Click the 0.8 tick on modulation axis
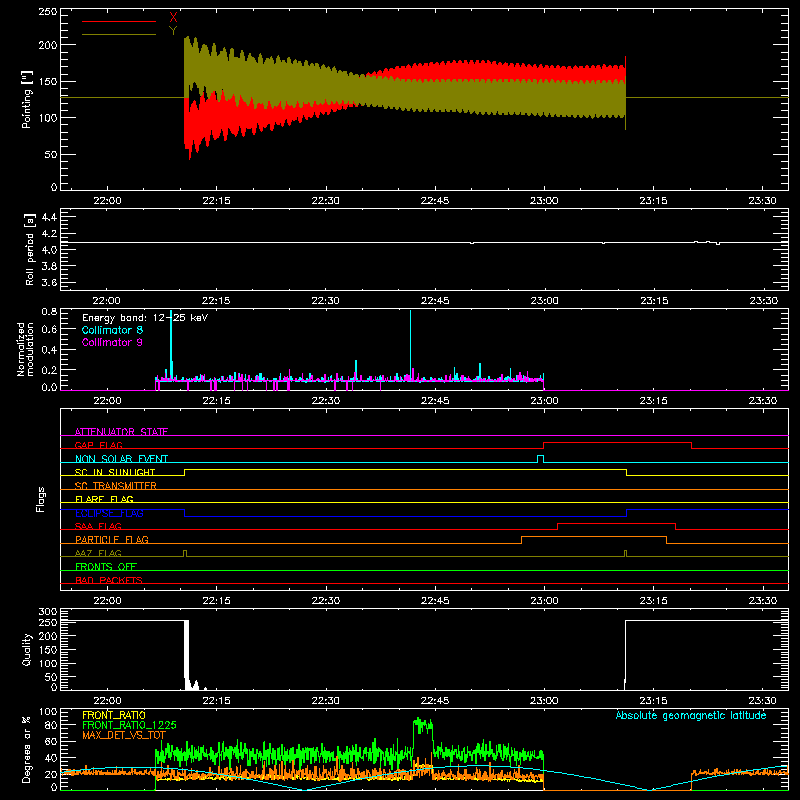This screenshot has width=800, height=800. click(49, 311)
